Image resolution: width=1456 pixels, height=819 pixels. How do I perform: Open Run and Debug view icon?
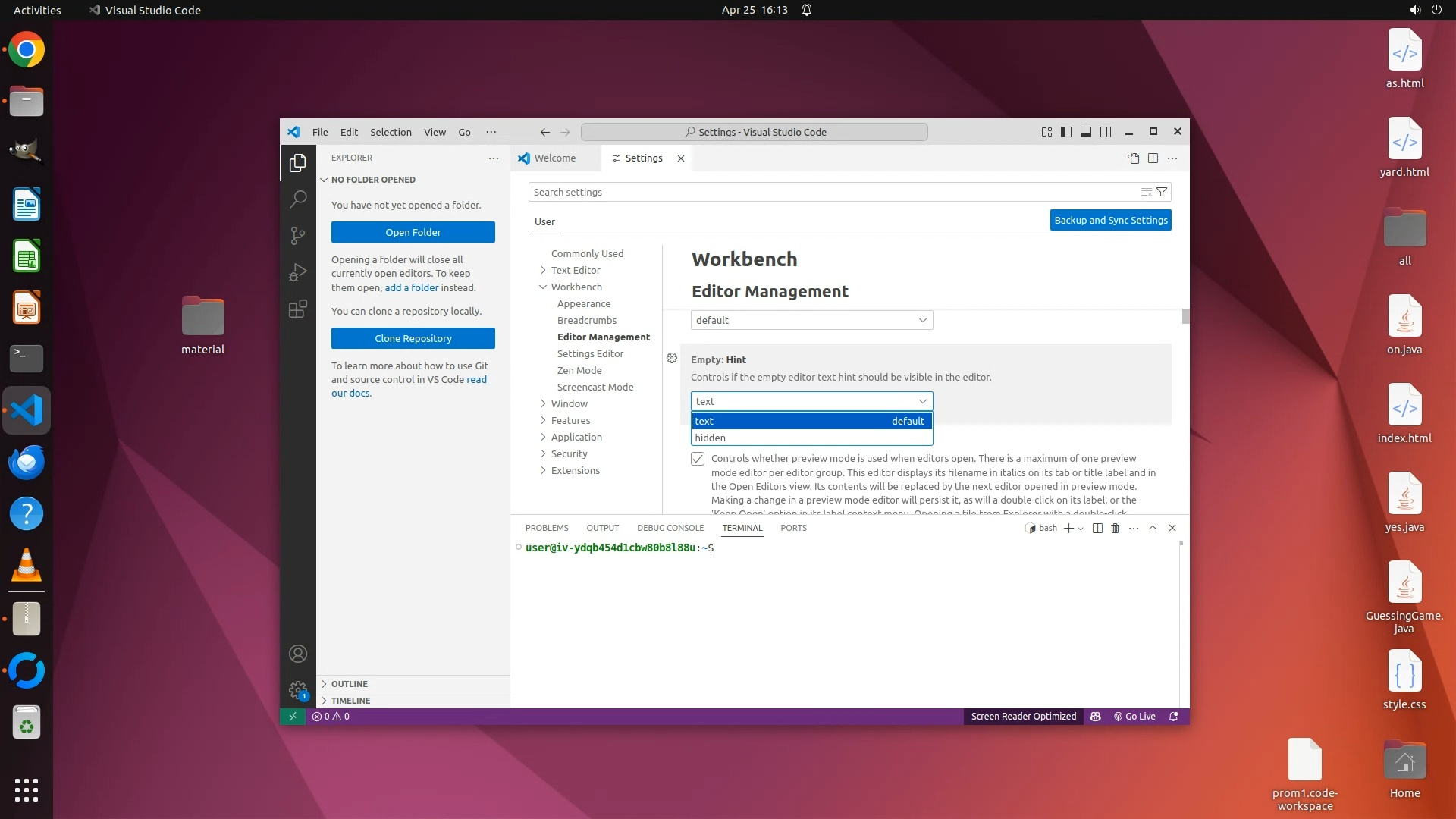pyautogui.click(x=298, y=272)
